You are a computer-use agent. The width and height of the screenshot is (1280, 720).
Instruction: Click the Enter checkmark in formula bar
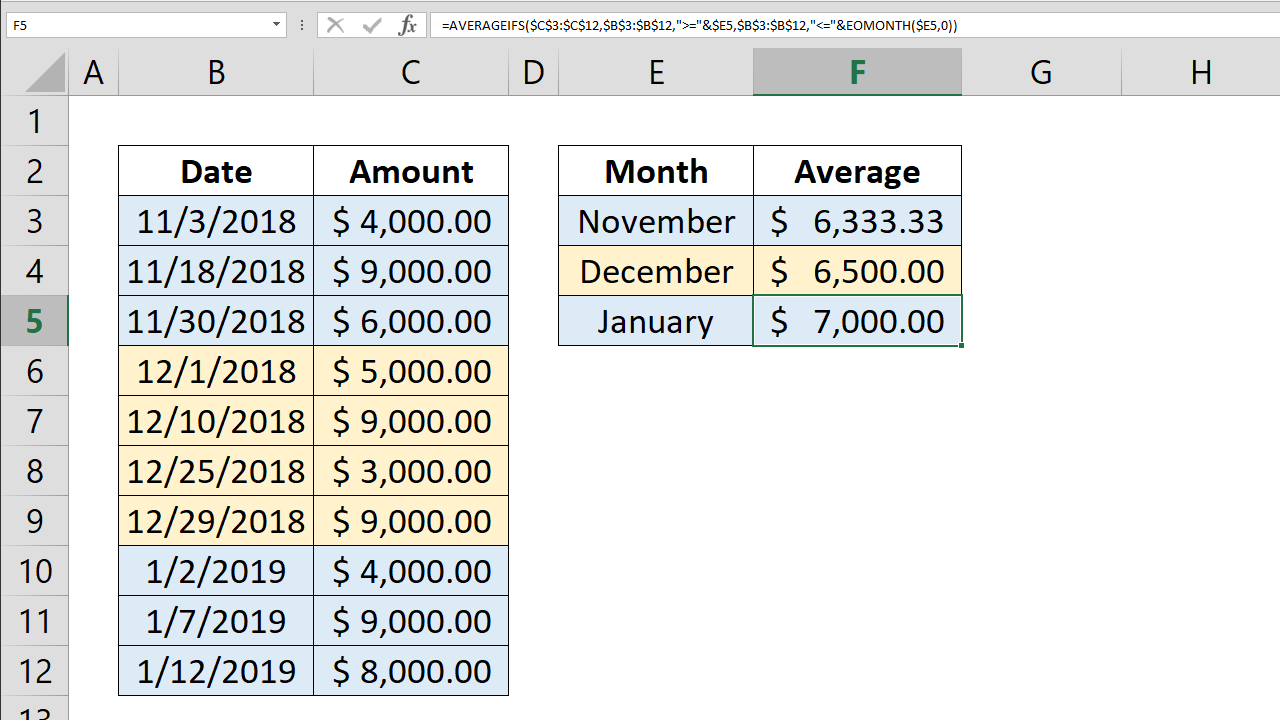tap(372, 26)
